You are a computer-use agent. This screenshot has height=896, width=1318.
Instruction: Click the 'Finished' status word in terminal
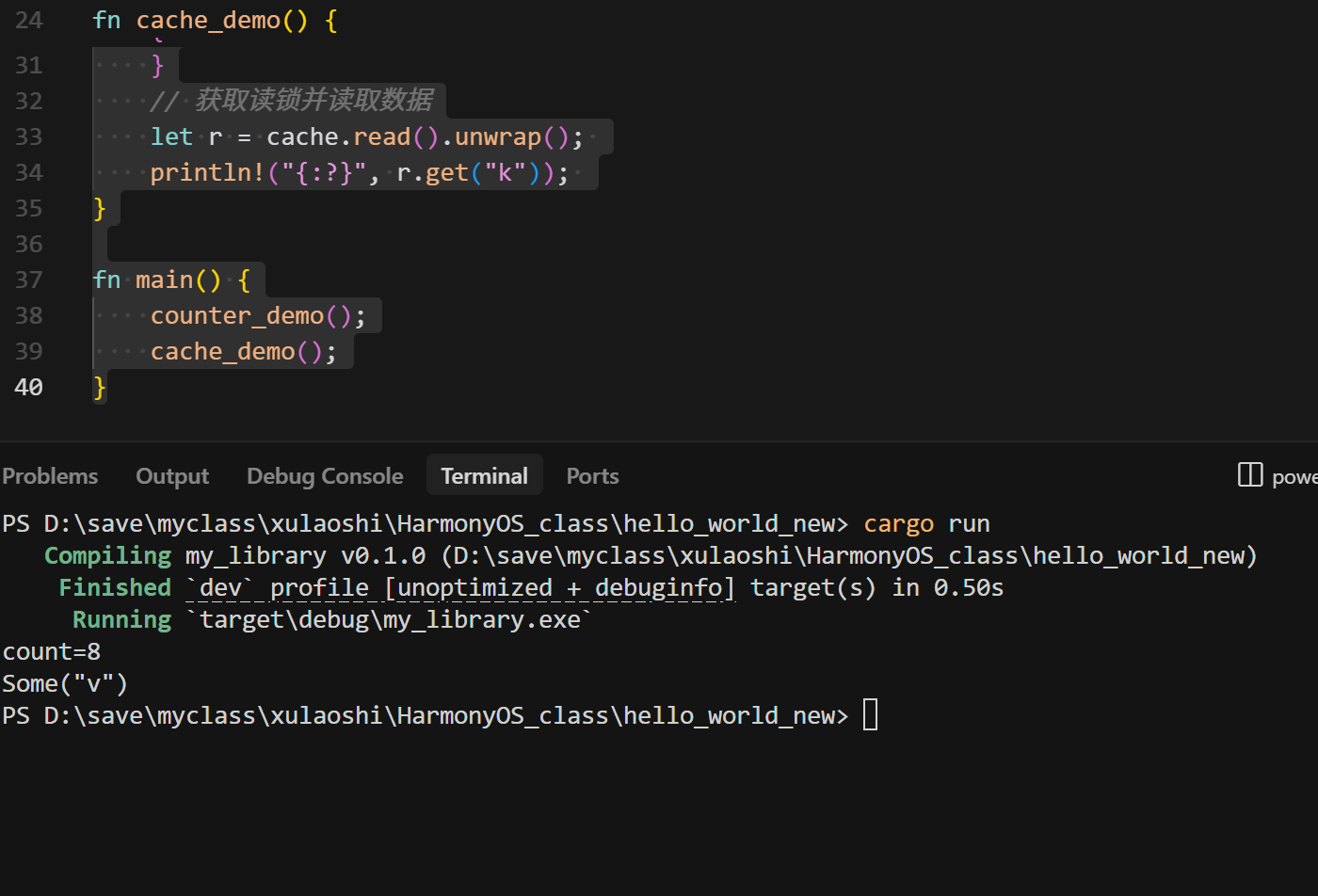coord(115,588)
